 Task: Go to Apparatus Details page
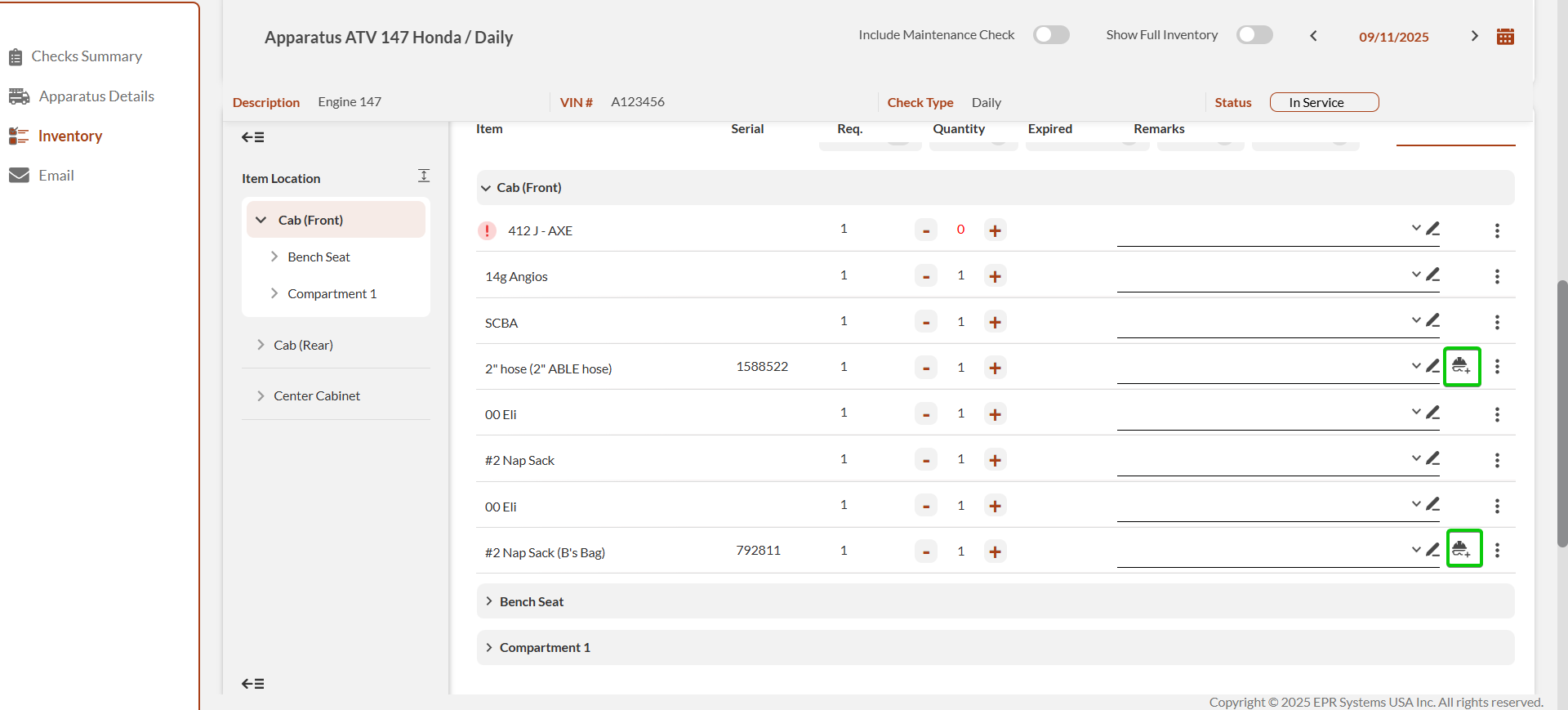[96, 96]
